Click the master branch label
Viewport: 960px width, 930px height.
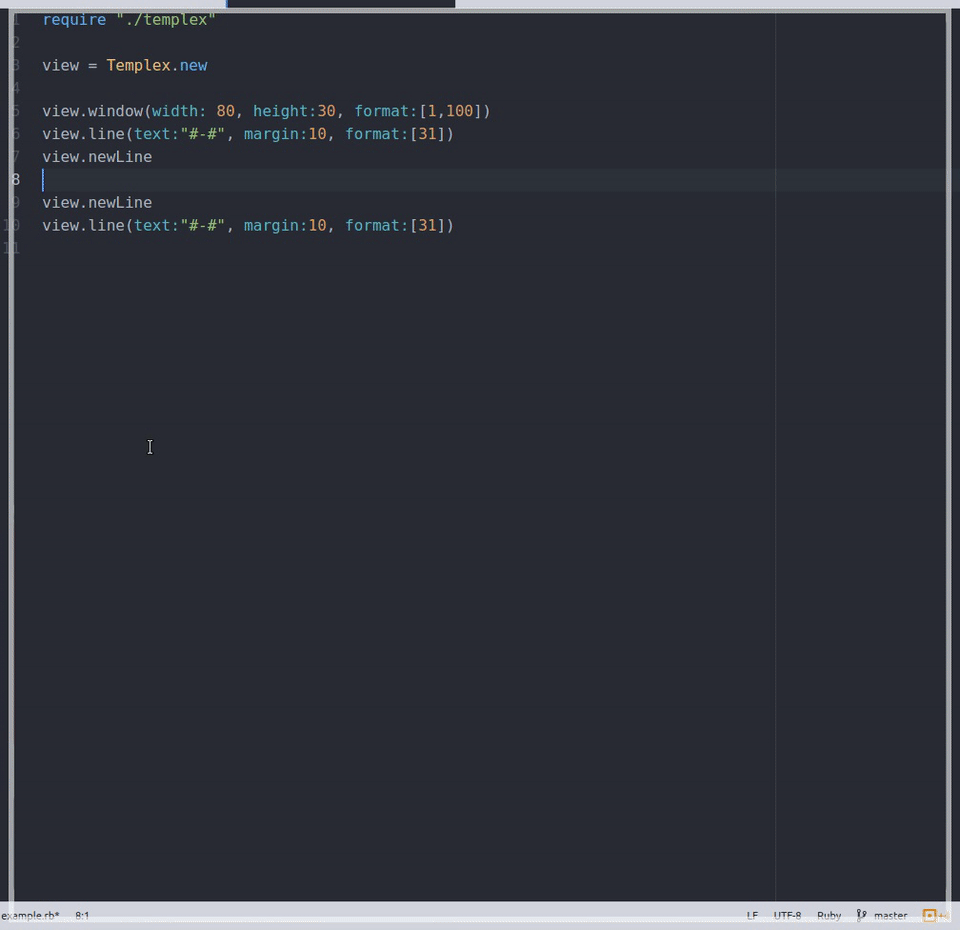(x=890, y=915)
